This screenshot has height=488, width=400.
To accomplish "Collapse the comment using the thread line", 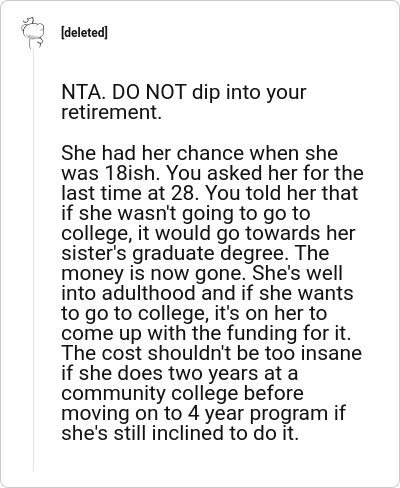I will tap(33, 260).
